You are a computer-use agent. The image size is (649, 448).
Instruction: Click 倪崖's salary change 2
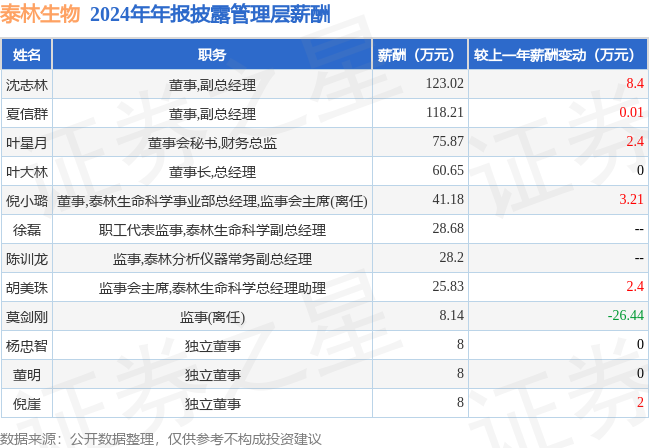pos(640,402)
